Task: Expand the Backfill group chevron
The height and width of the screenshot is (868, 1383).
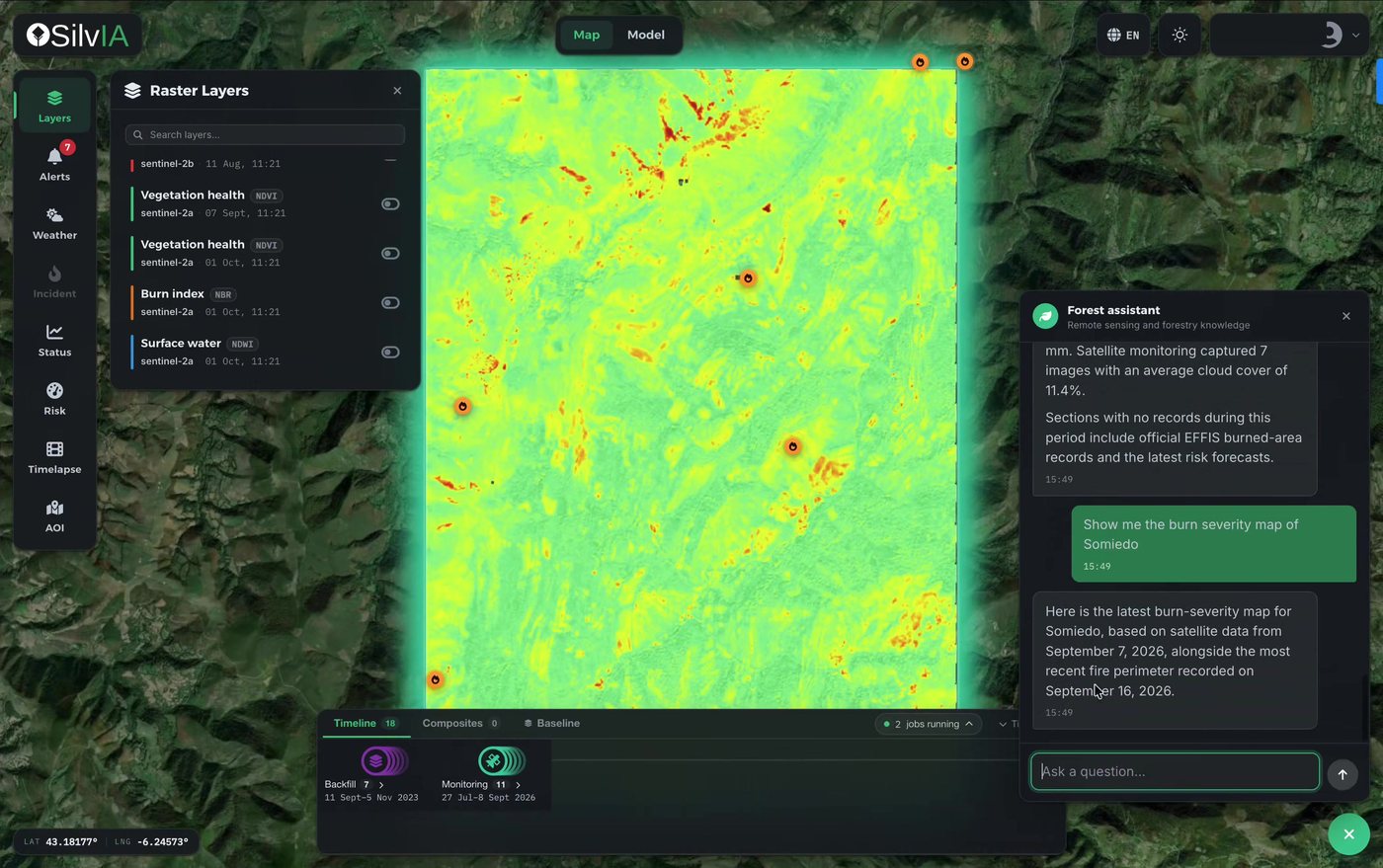Action: [x=381, y=785]
